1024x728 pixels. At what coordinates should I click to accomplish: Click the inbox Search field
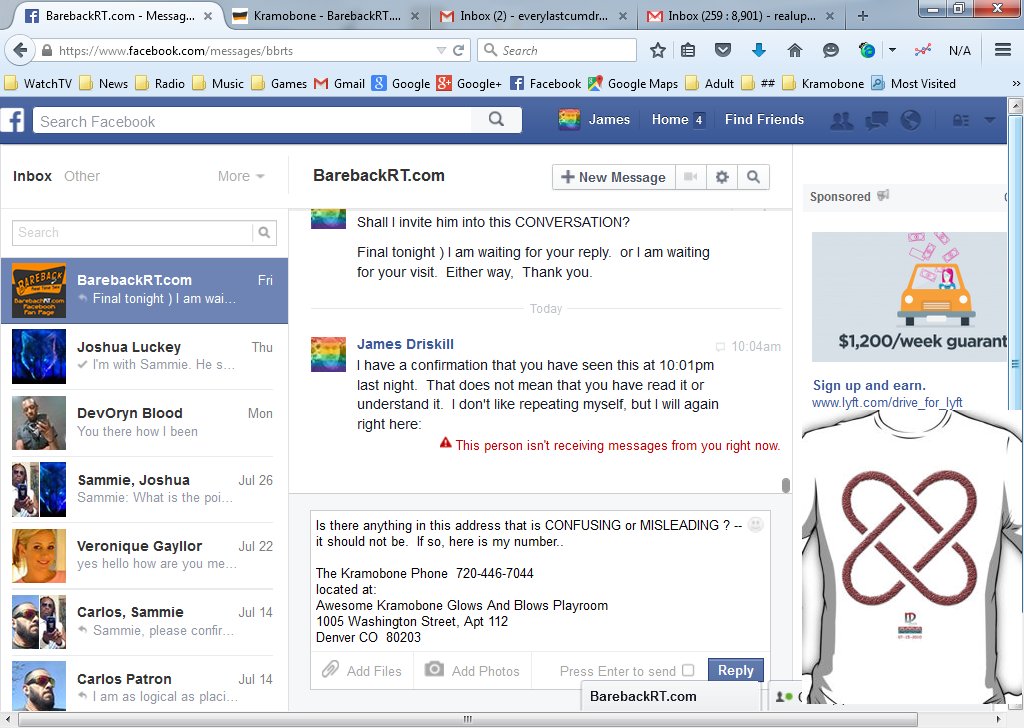132,232
